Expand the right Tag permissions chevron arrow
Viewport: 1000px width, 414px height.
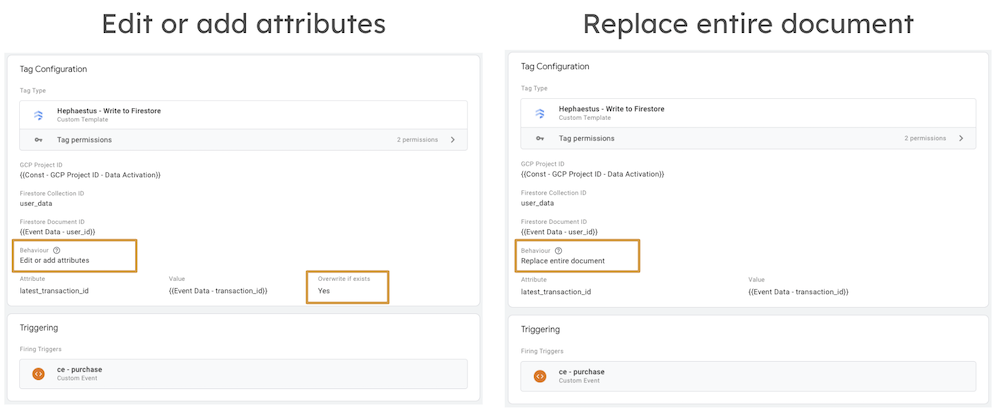coord(961,138)
